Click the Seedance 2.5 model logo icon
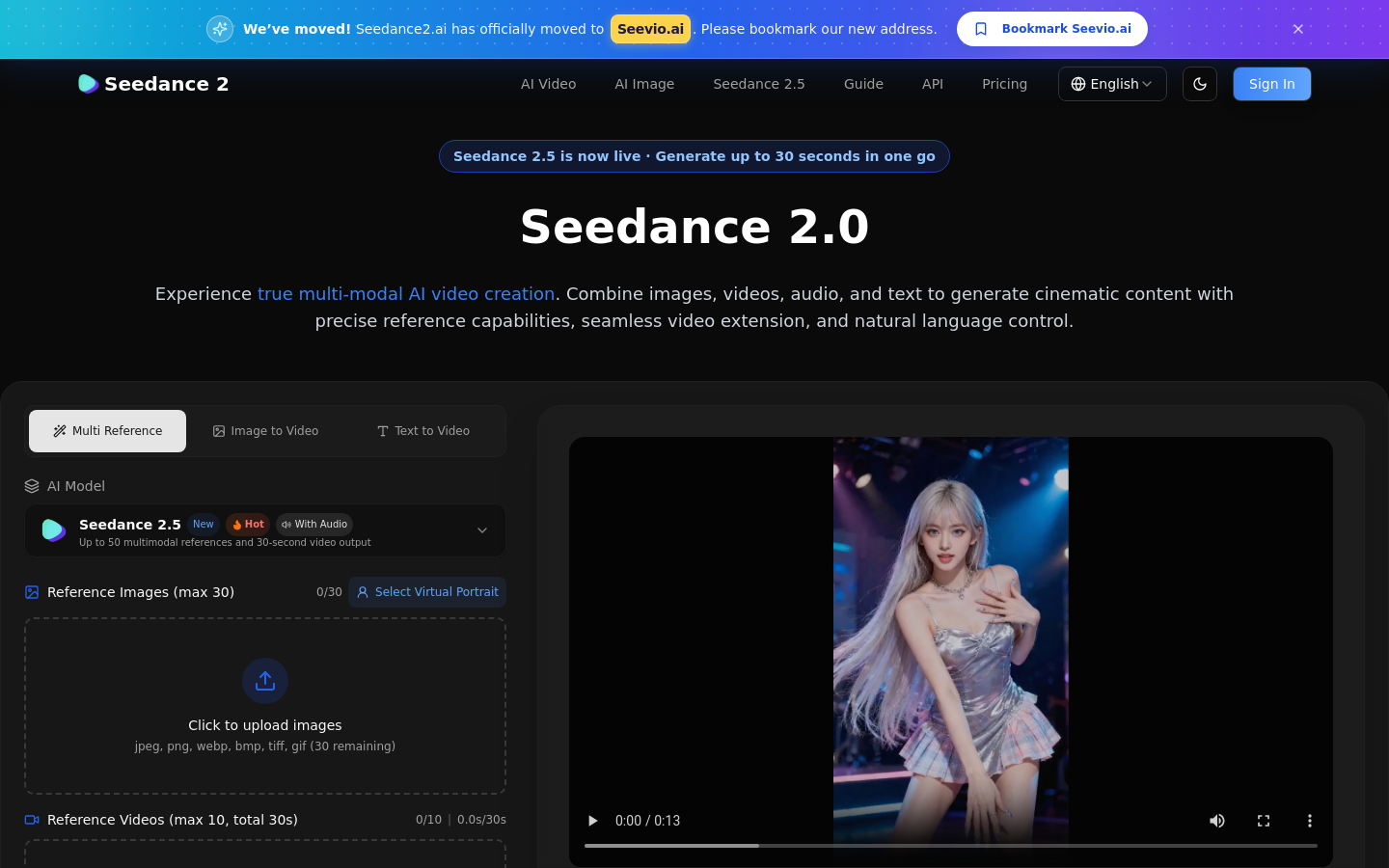 pos(54,530)
